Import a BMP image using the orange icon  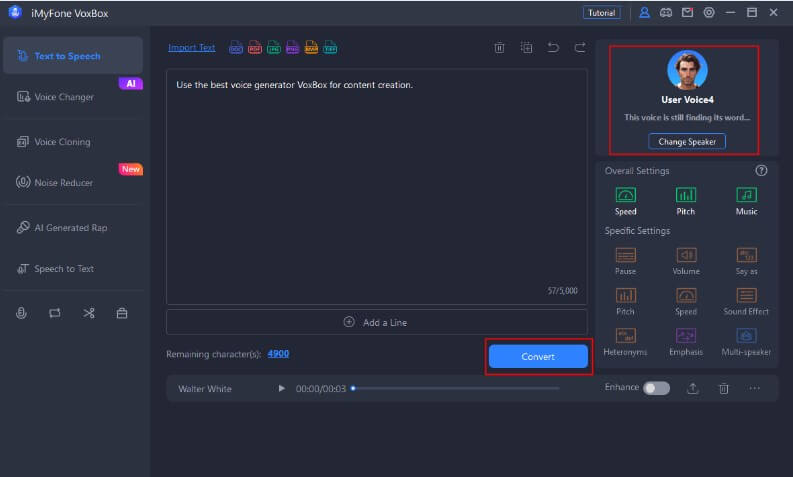[x=311, y=48]
